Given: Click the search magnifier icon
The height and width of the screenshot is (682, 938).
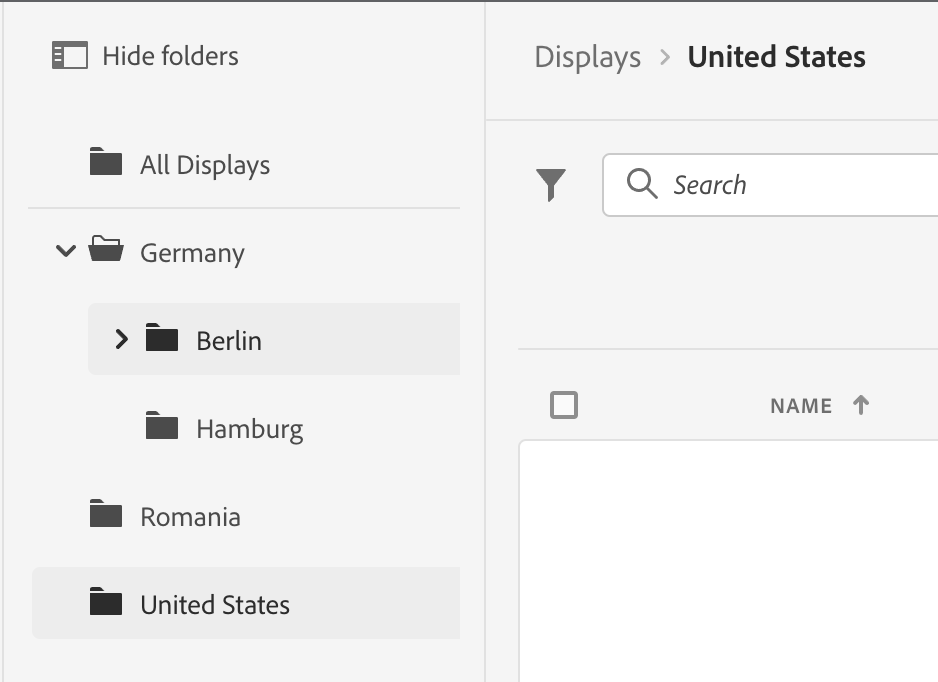Looking at the screenshot, I should (641, 184).
